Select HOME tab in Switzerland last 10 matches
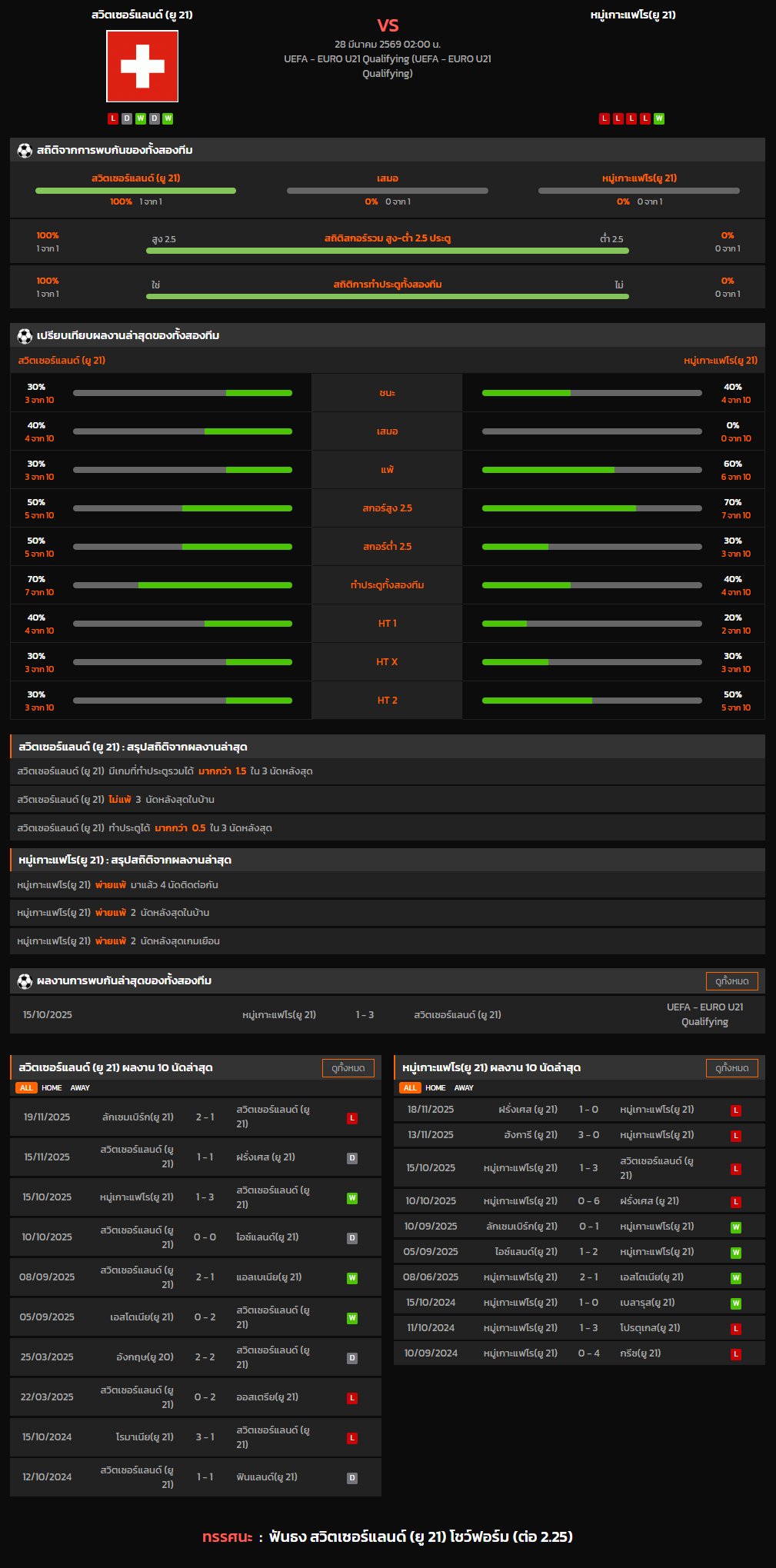Image resolution: width=776 pixels, height=1568 pixels. 52,1088
